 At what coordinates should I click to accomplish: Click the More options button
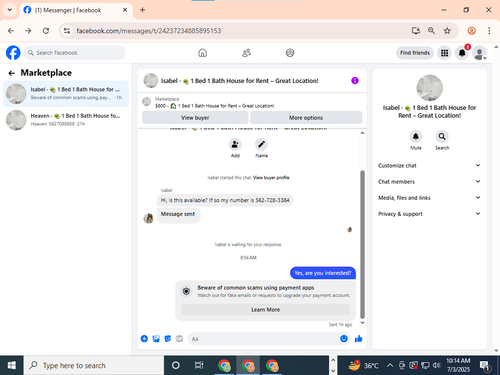coord(306,118)
